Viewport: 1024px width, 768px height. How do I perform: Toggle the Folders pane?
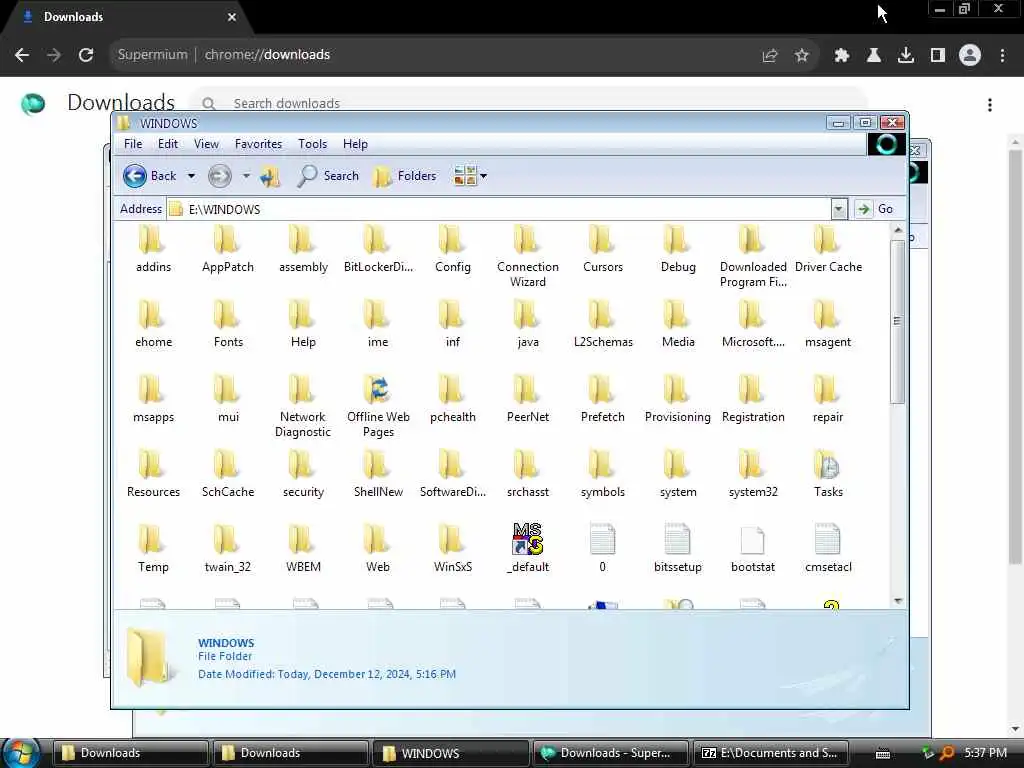click(404, 176)
